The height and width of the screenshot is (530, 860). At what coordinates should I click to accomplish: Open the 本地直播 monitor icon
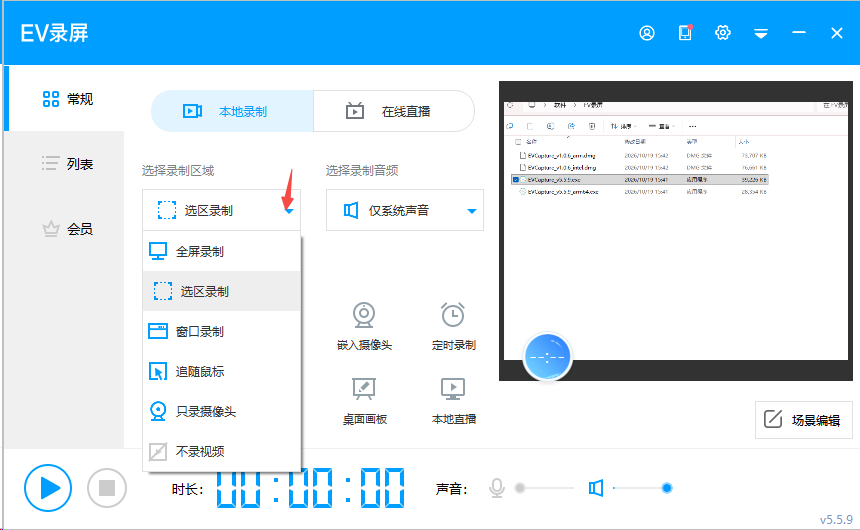[x=453, y=388]
